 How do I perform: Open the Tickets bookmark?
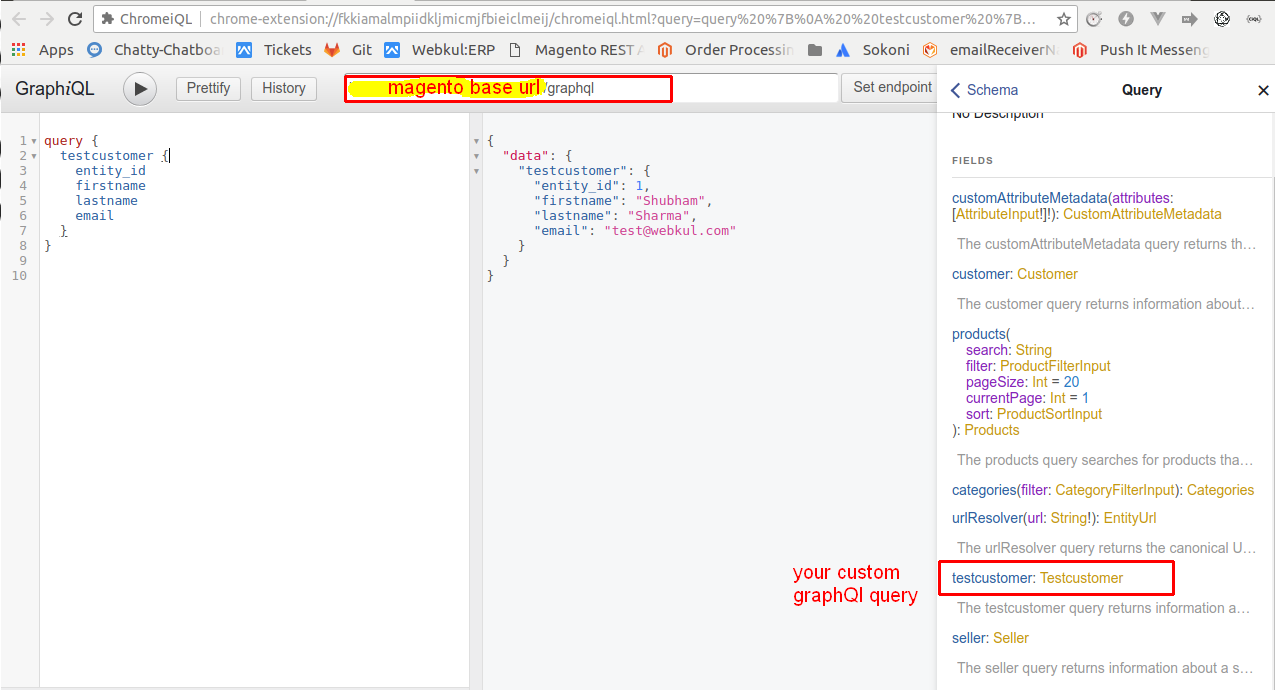point(274,50)
